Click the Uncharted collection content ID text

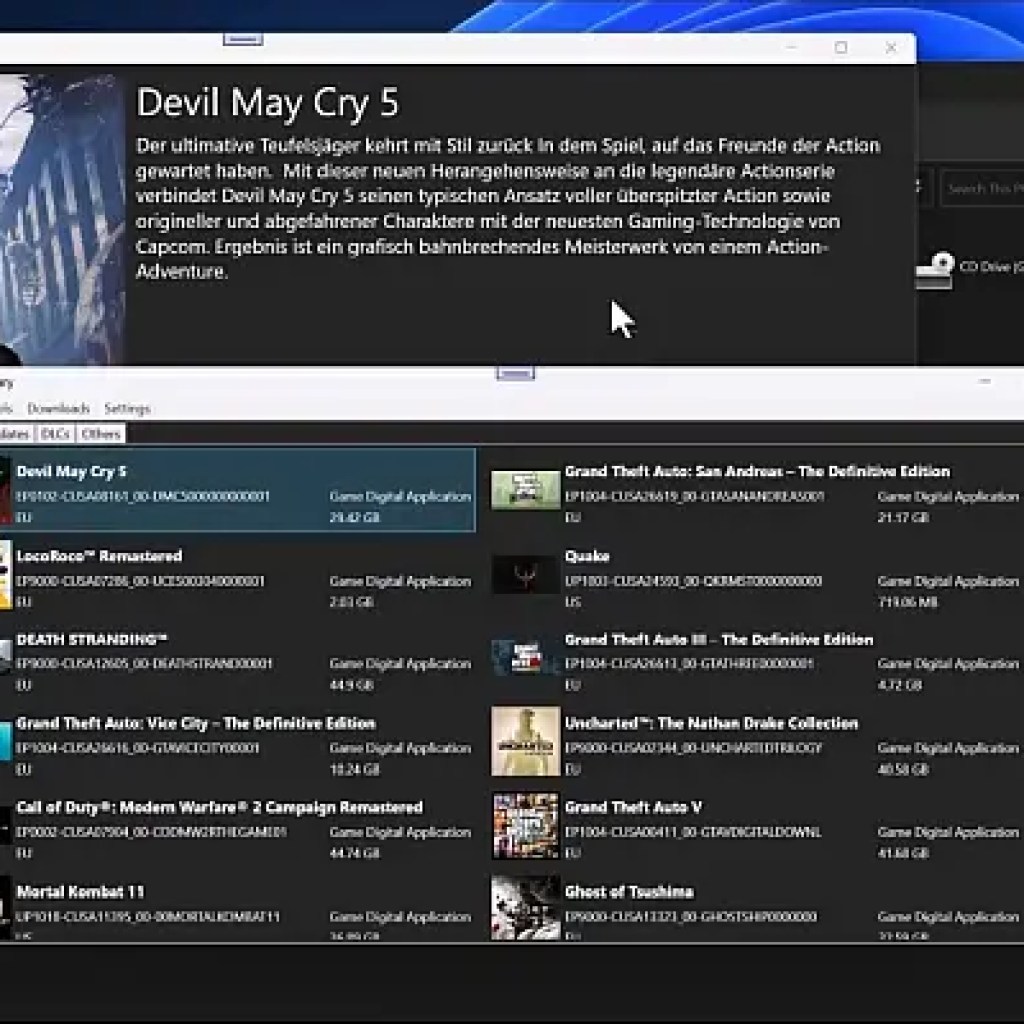pyautogui.click(x=694, y=748)
